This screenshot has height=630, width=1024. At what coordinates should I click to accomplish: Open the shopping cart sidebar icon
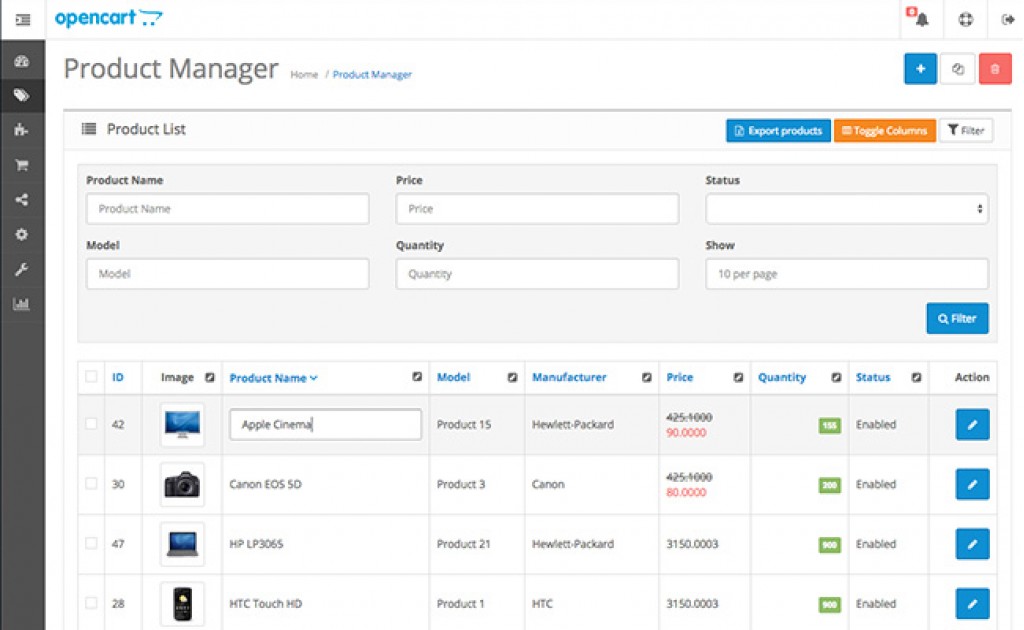click(x=22, y=165)
